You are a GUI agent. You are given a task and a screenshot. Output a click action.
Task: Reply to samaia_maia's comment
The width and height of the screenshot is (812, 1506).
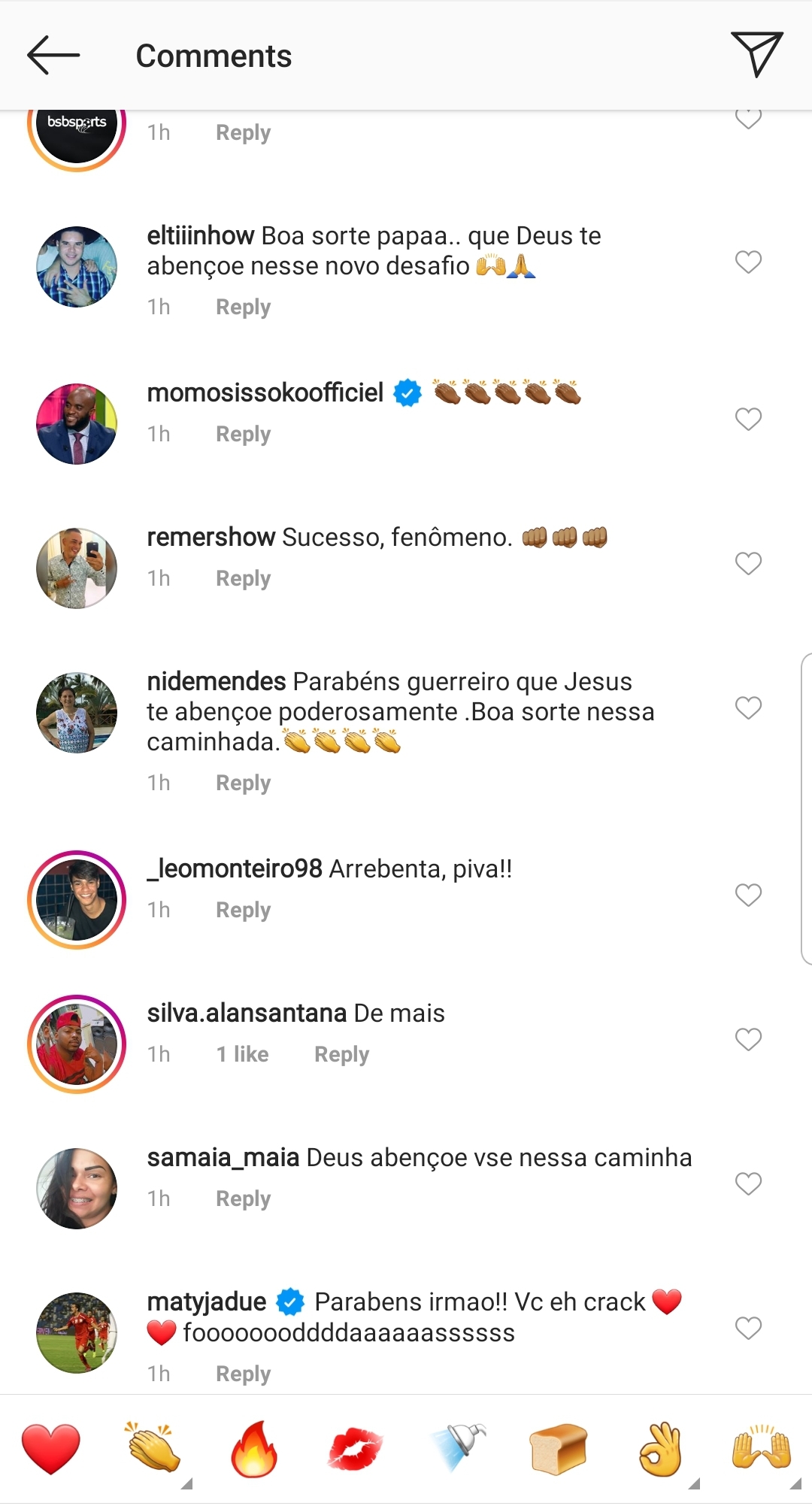[x=243, y=1198]
